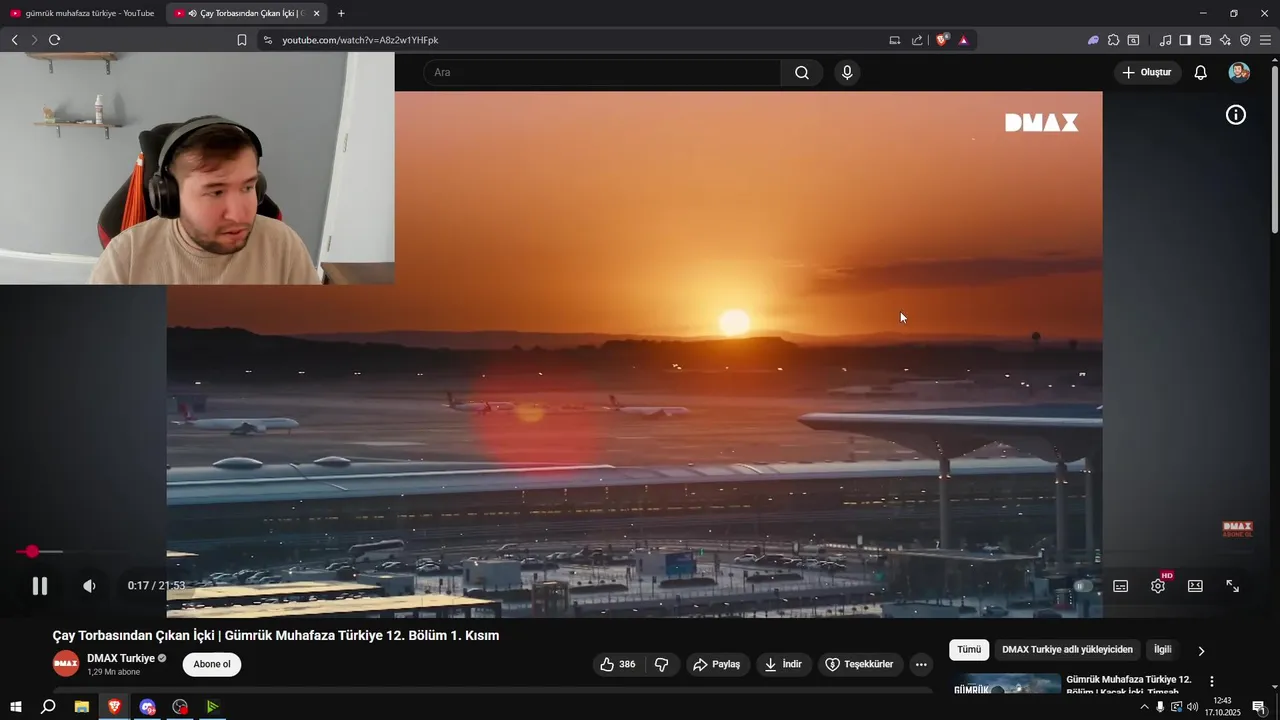Close the 'Çay Torbasından Çıkan İçki' tab
Image resolution: width=1280 pixels, height=720 pixels.
[x=317, y=13]
